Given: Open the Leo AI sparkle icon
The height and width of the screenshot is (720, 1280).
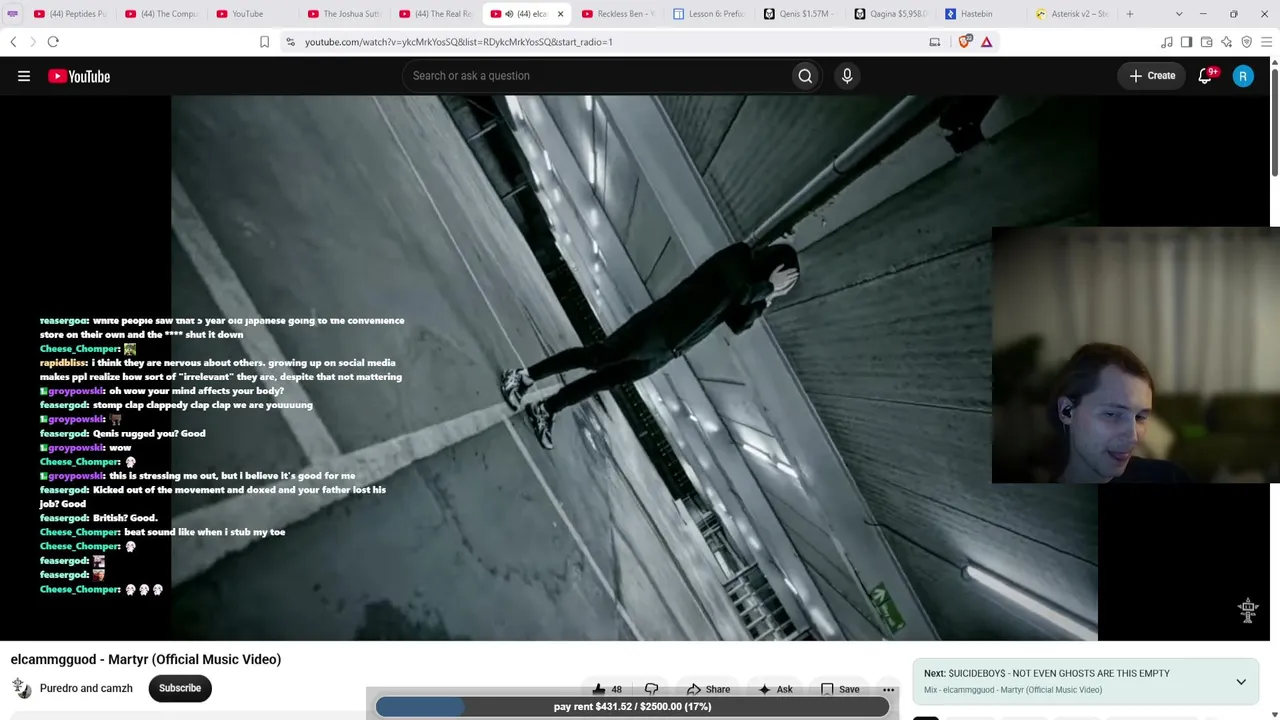Looking at the screenshot, I should point(1227,42).
